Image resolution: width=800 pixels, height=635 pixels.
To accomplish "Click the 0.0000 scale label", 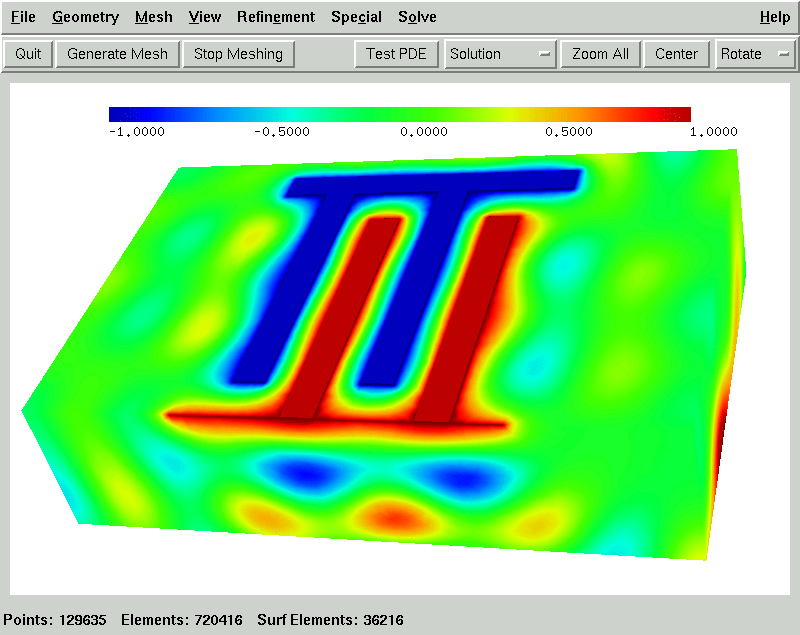I will pyautogui.click(x=423, y=132).
